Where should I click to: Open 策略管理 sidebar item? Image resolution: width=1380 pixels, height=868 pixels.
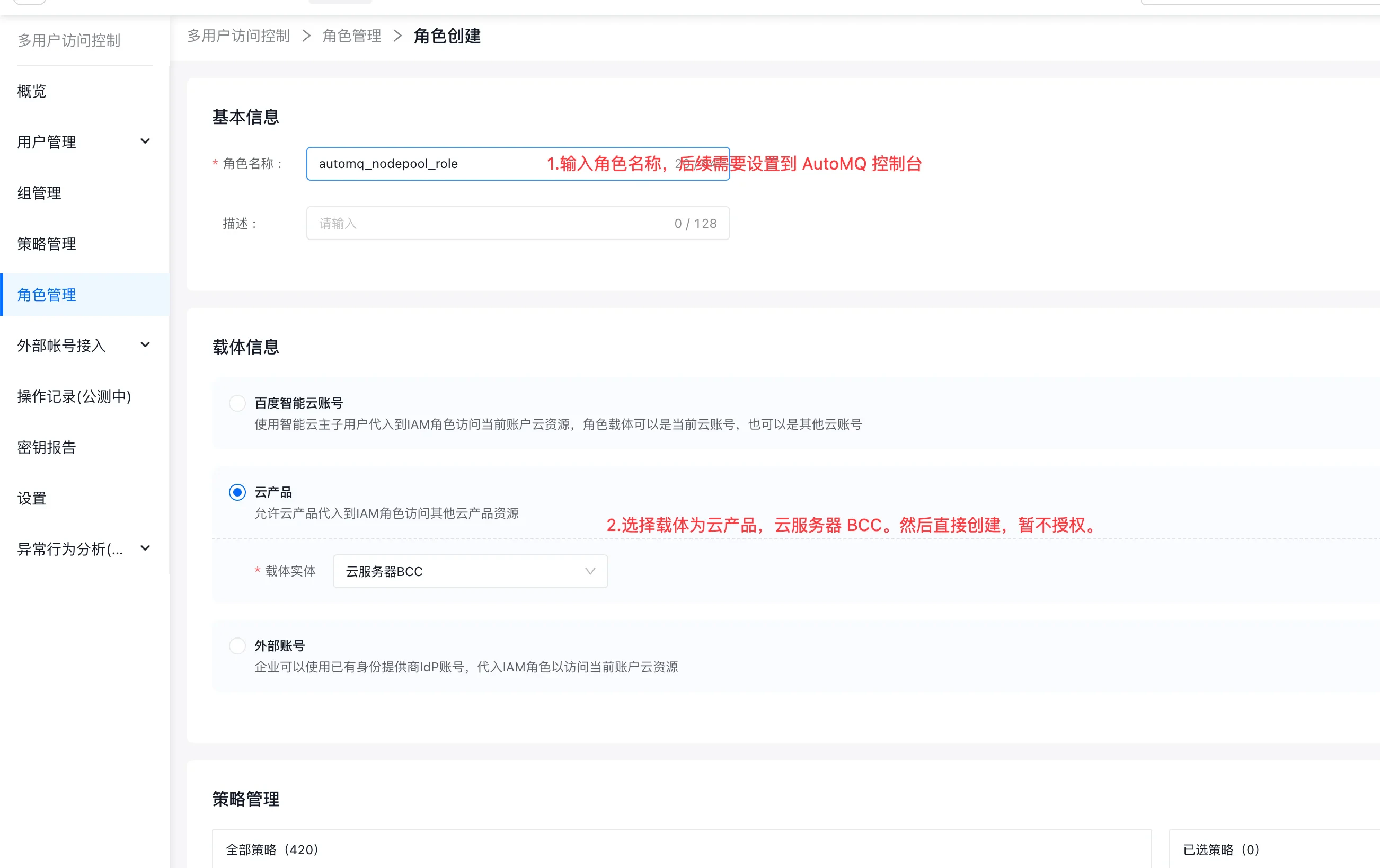click(x=47, y=244)
